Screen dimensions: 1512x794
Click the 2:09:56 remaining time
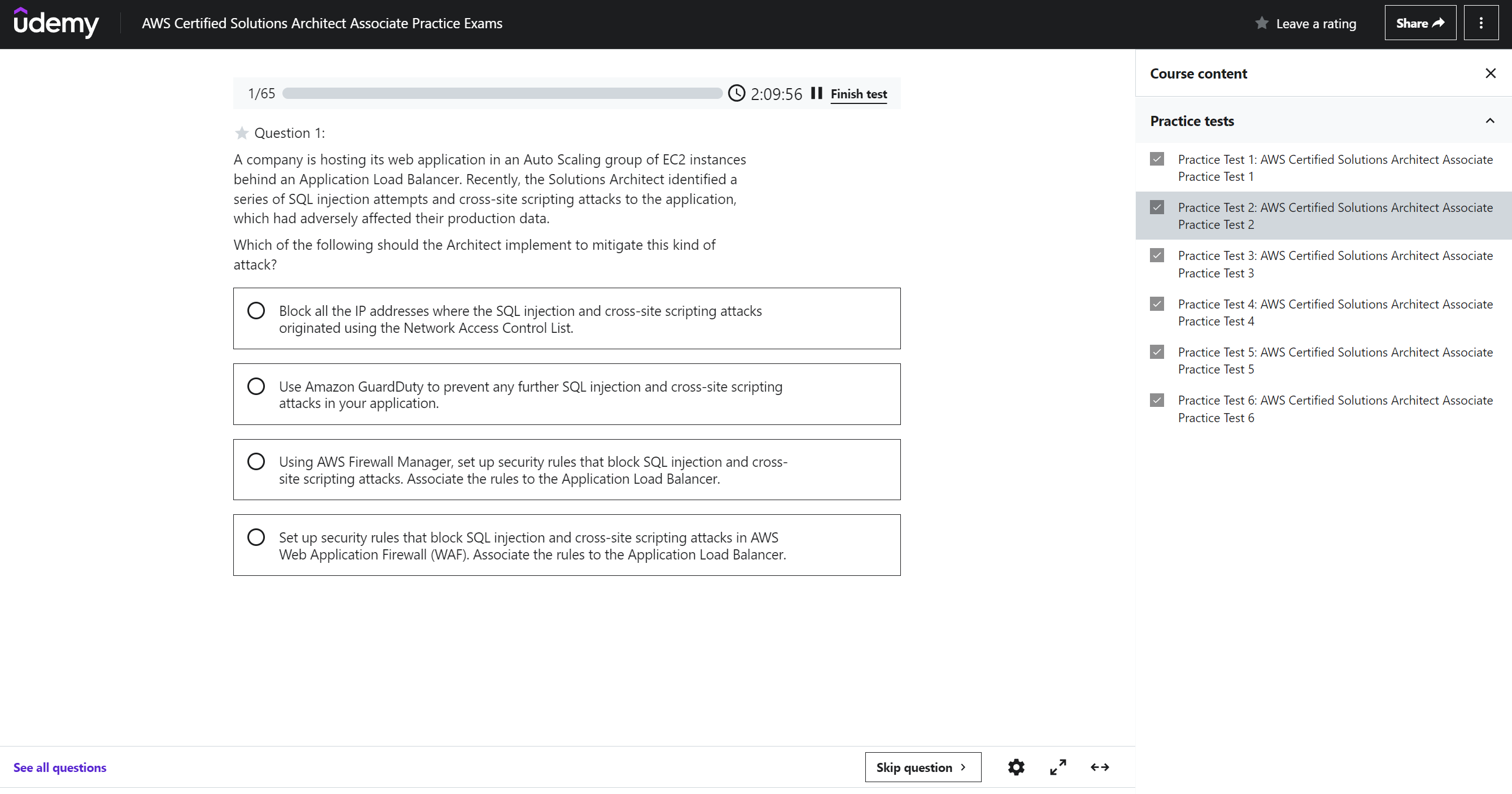(x=776, y=94)
